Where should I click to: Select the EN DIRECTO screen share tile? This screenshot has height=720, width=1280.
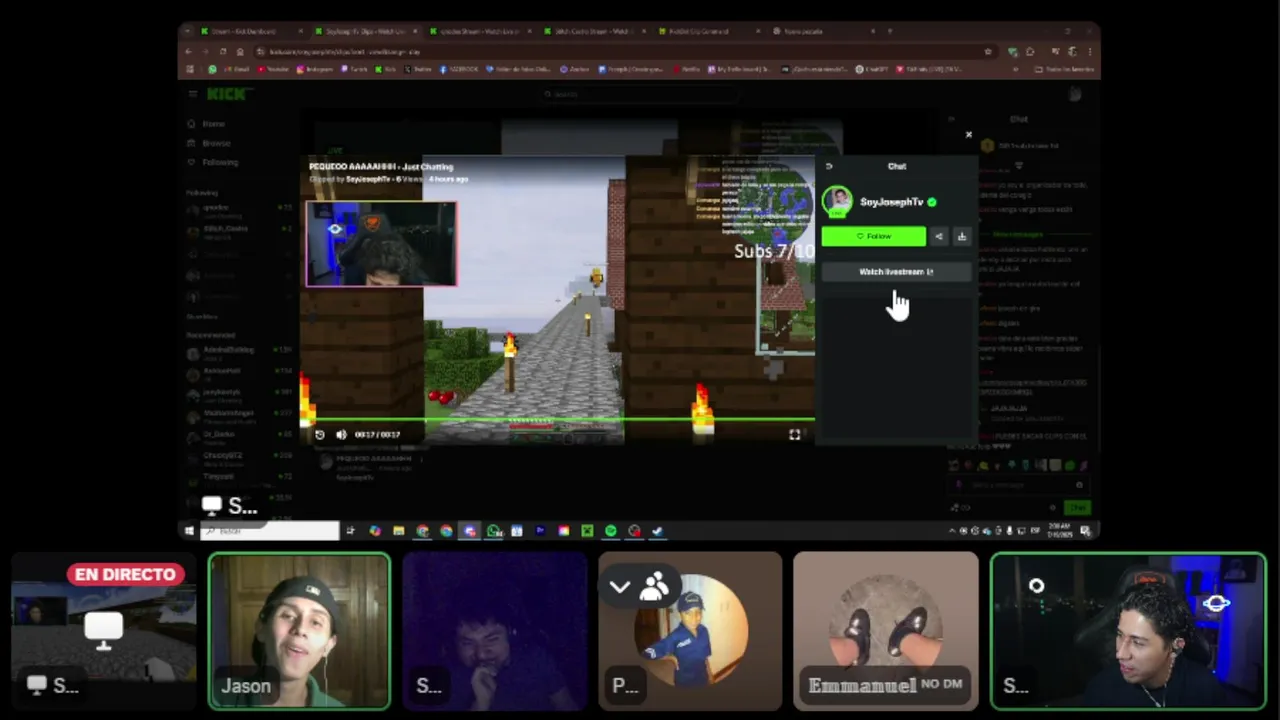click(104, 631)
